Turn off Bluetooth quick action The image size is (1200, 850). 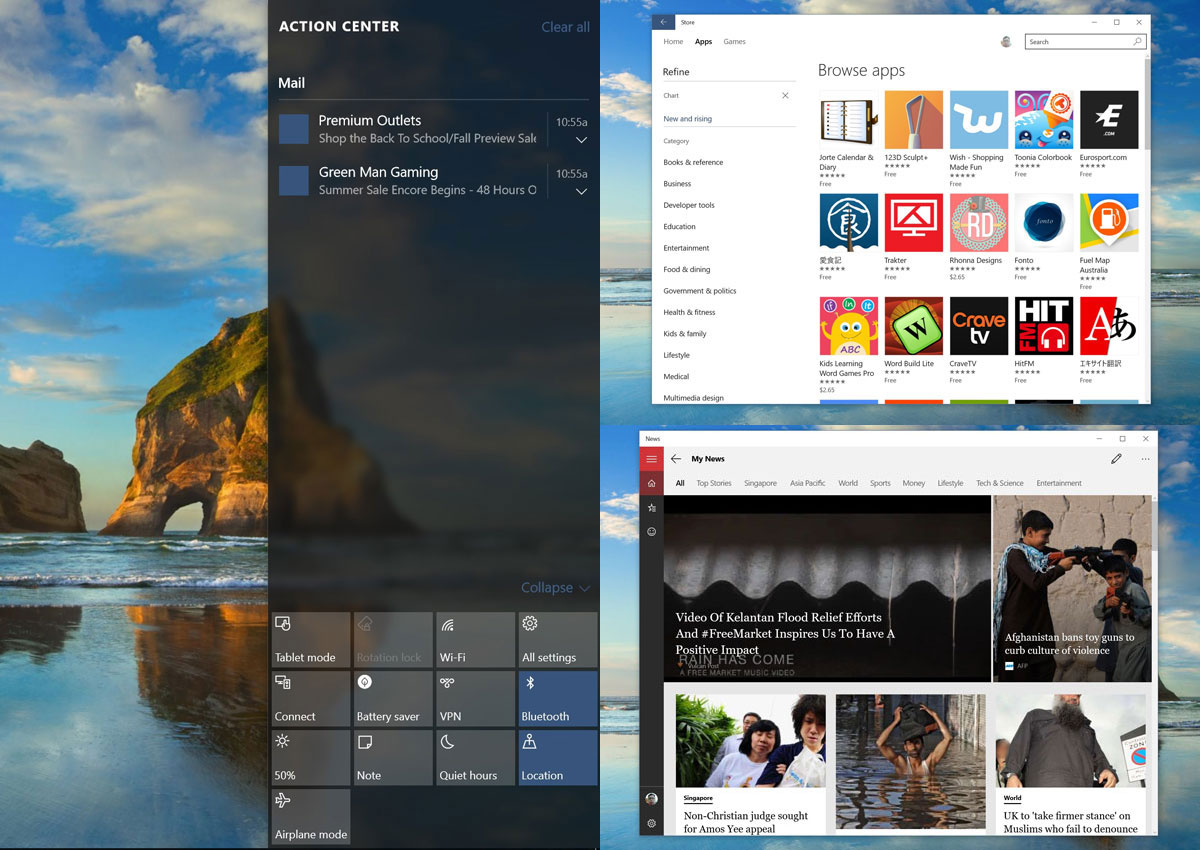pyautogui.click(x=557, y=699)
